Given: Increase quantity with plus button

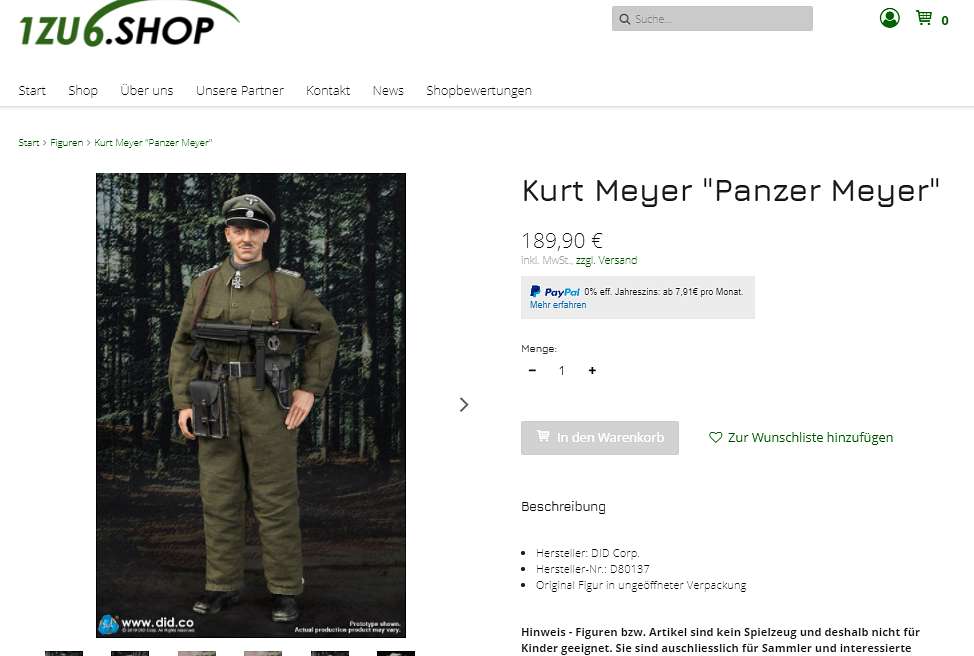Looking at the screenshot, I should tap(592, 370).
